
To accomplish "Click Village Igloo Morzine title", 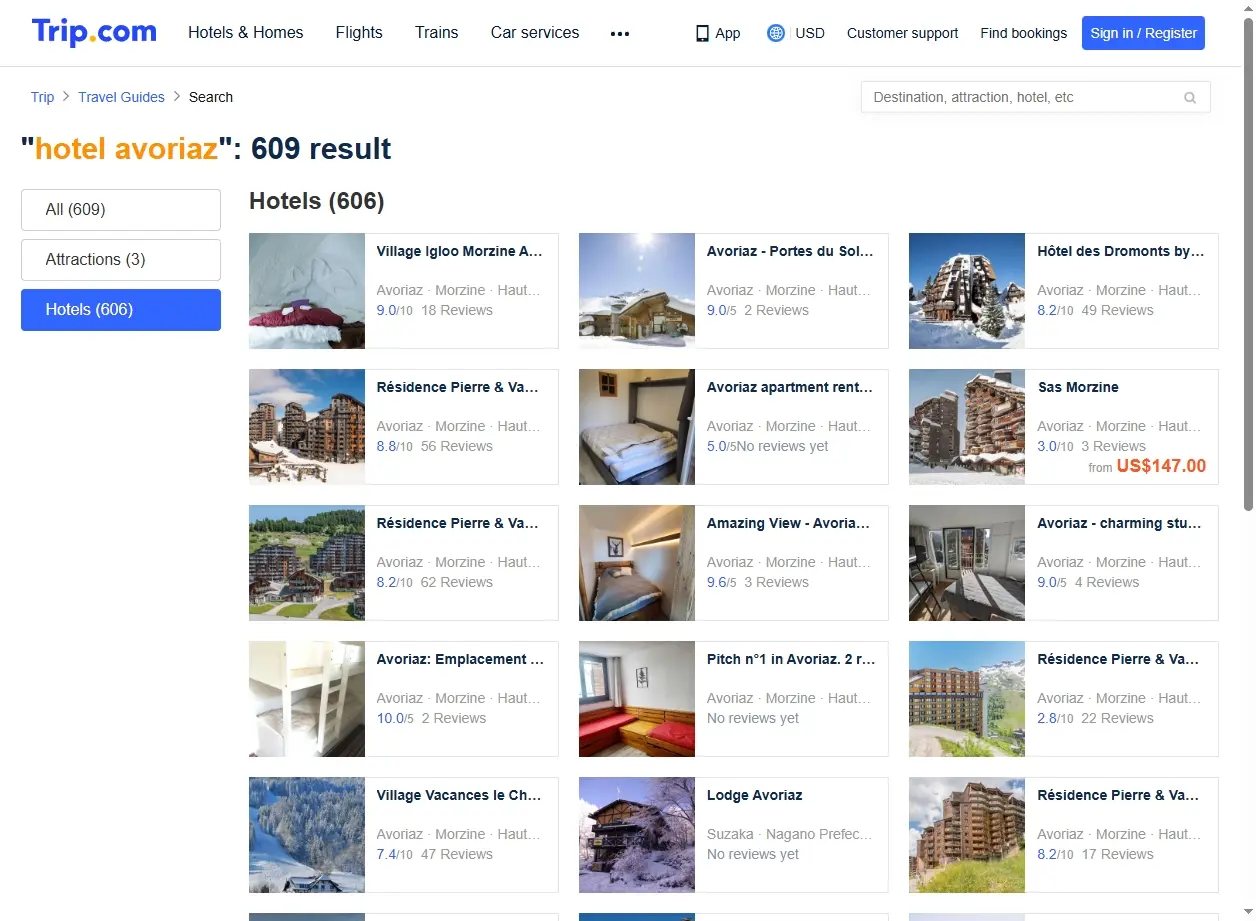I will [x=460, y=252].
